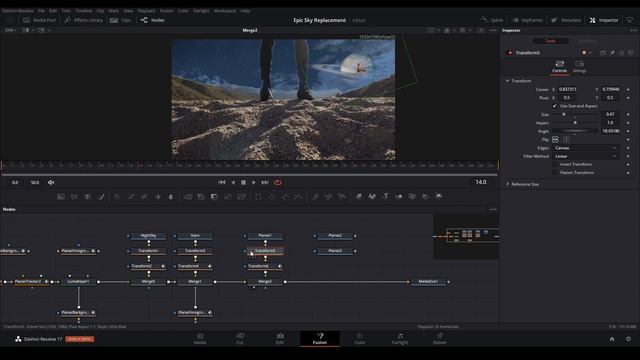Image resolution: width=640 pixels, height=360 pixels.
Task: Click the current frame field 14.0
Action: pyautogui.click(x=481, y=182)
